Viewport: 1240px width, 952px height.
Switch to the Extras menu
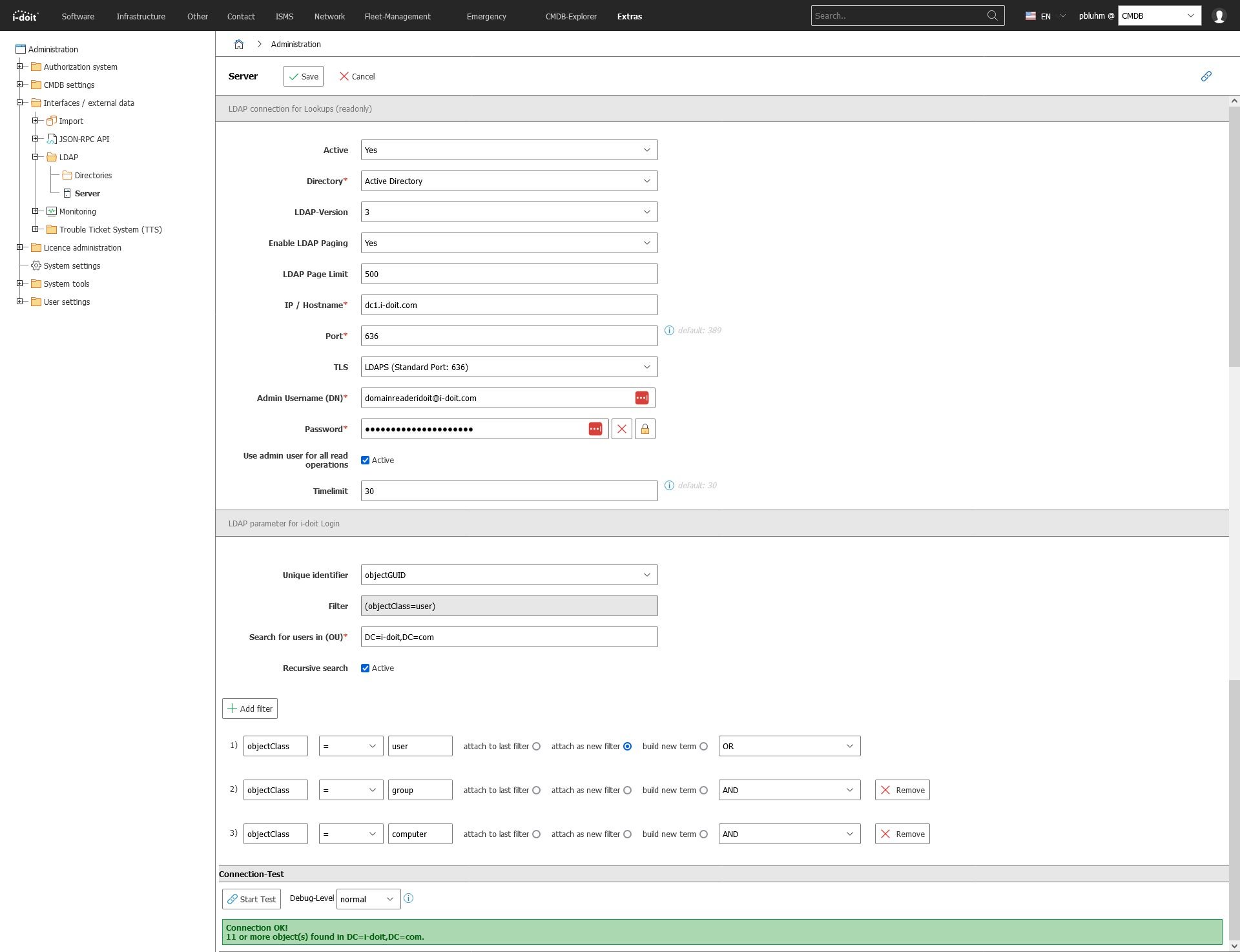(629, 16)
